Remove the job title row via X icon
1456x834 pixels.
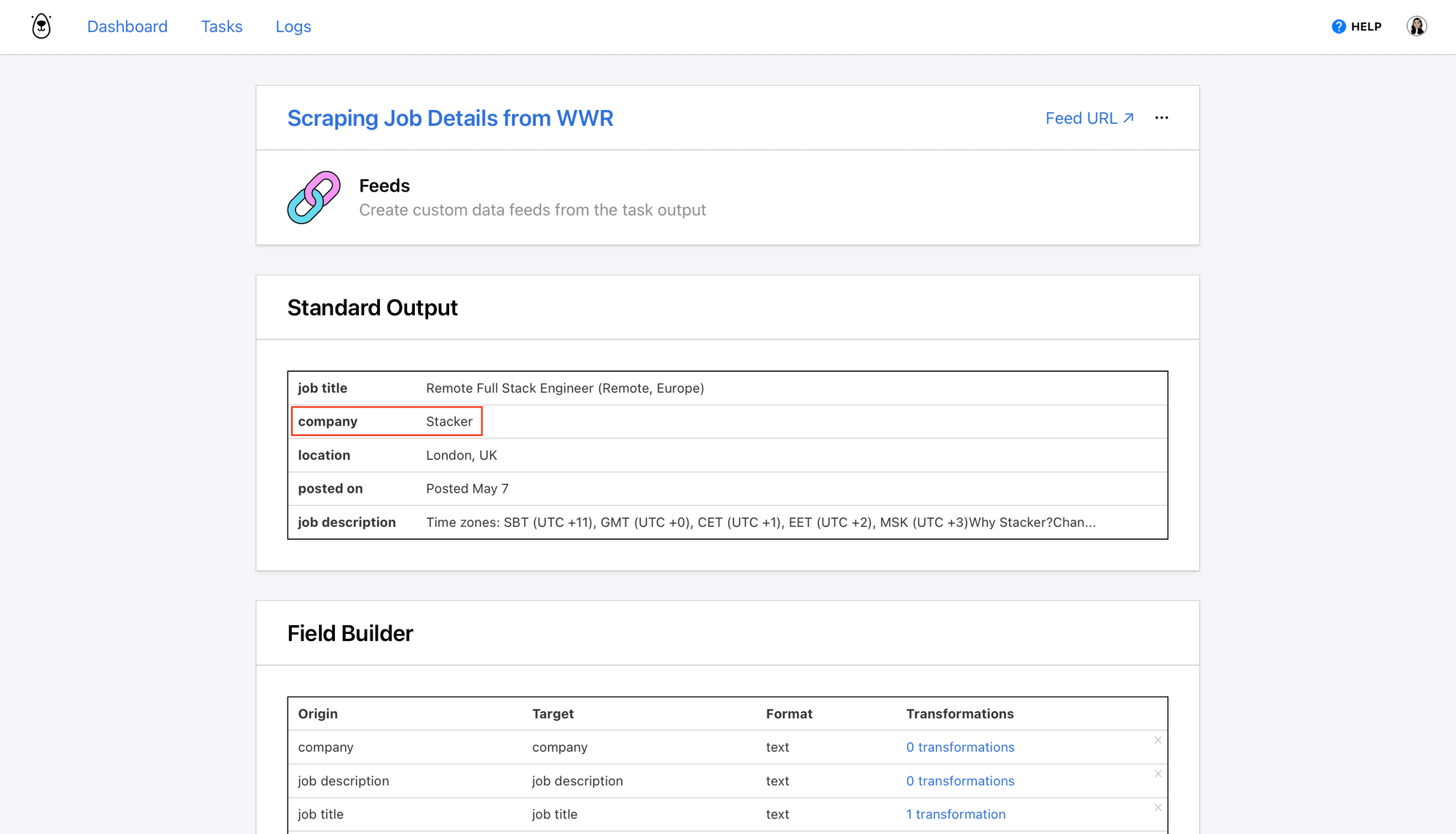(1158, 807)
